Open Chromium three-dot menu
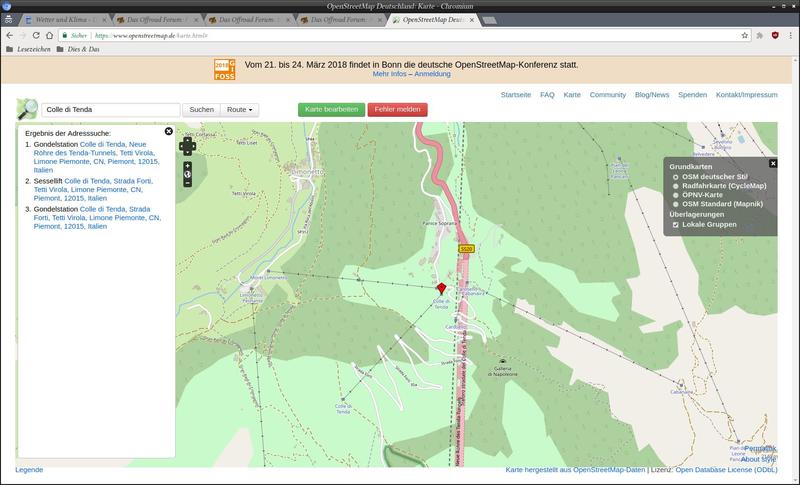Screen dimensions: 800x485 point(790,36)
